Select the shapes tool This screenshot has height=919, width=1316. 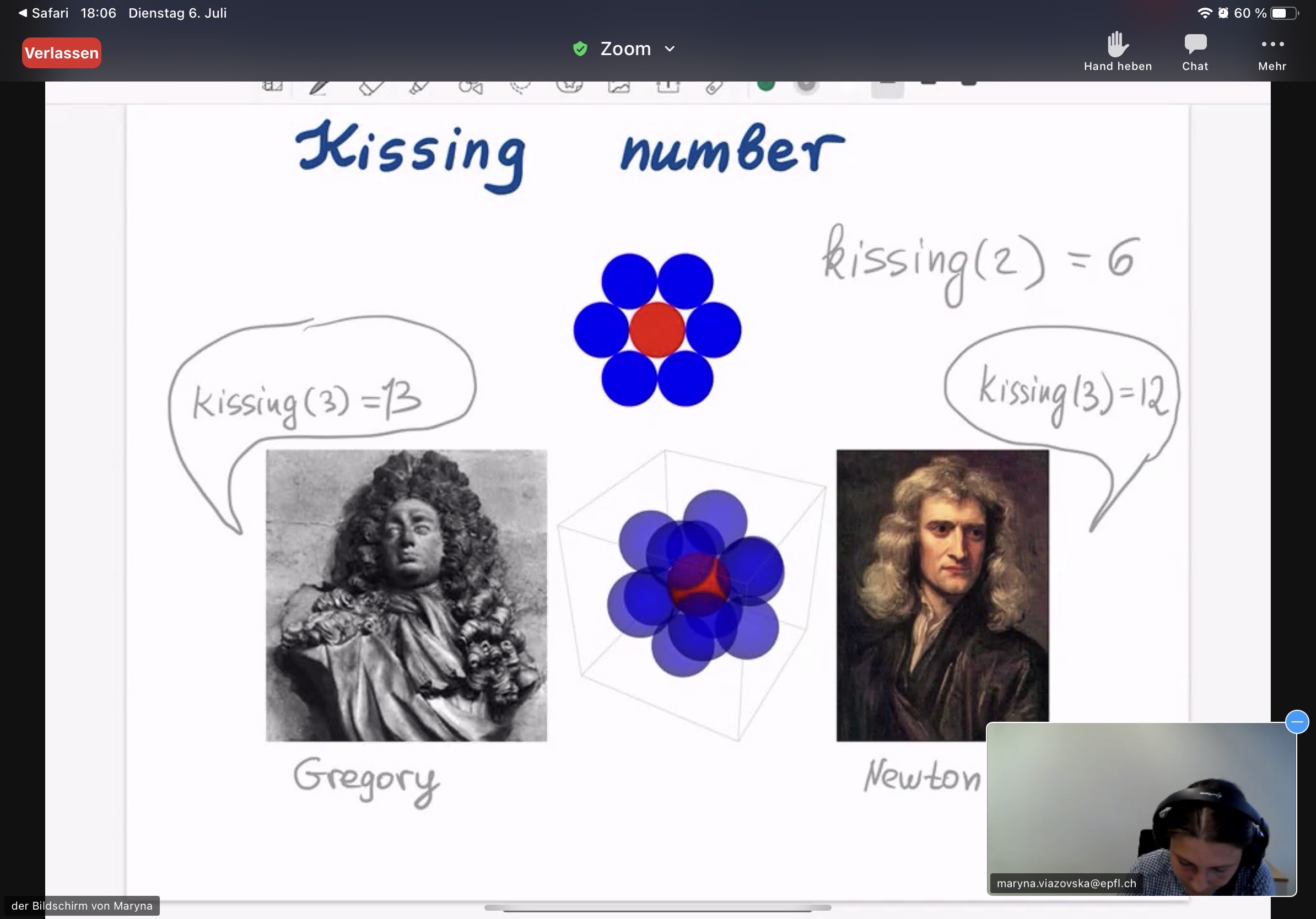(x=471, y=87)
